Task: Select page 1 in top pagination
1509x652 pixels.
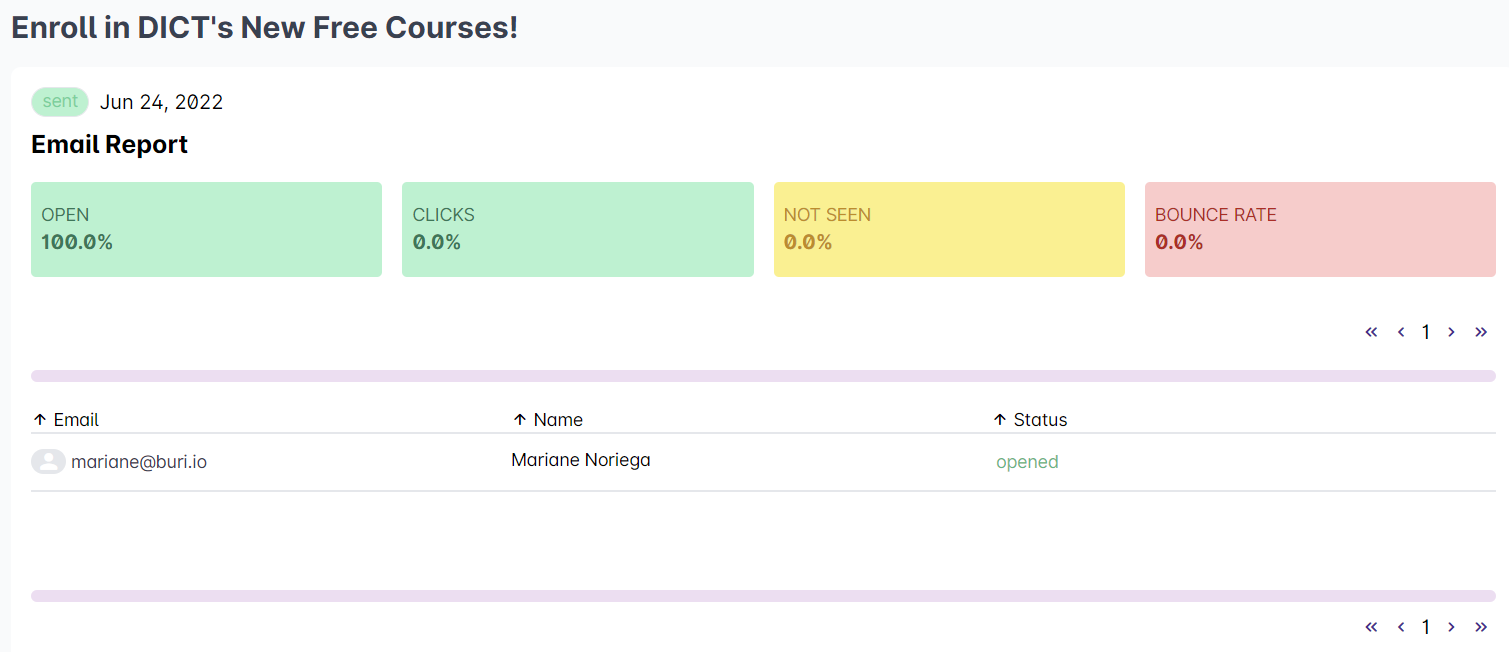Action: pos(1426,332)
